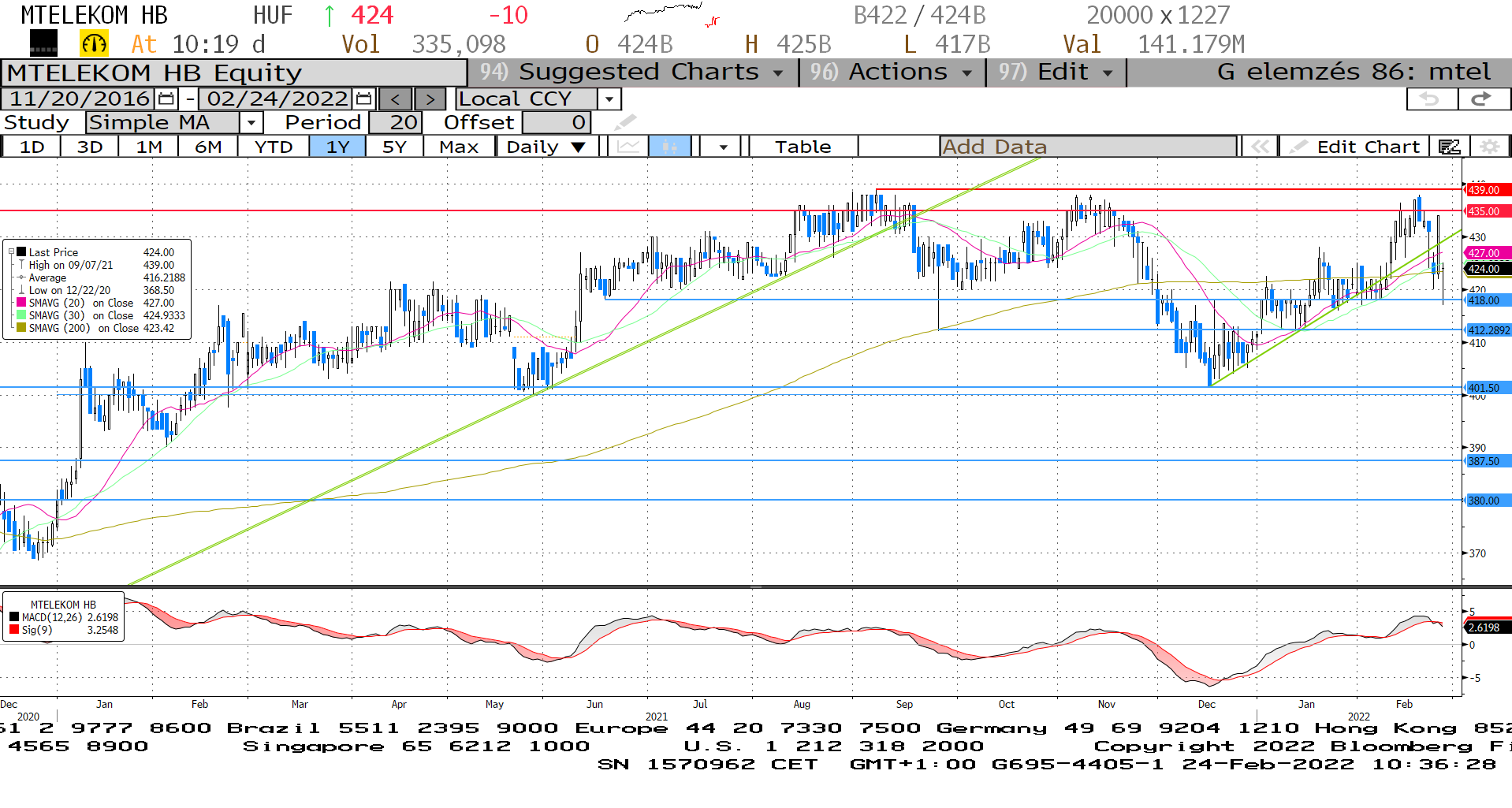The image size is (1512, 808).
Task: Click the undo arrow icon
Action: click(1431, 99)
